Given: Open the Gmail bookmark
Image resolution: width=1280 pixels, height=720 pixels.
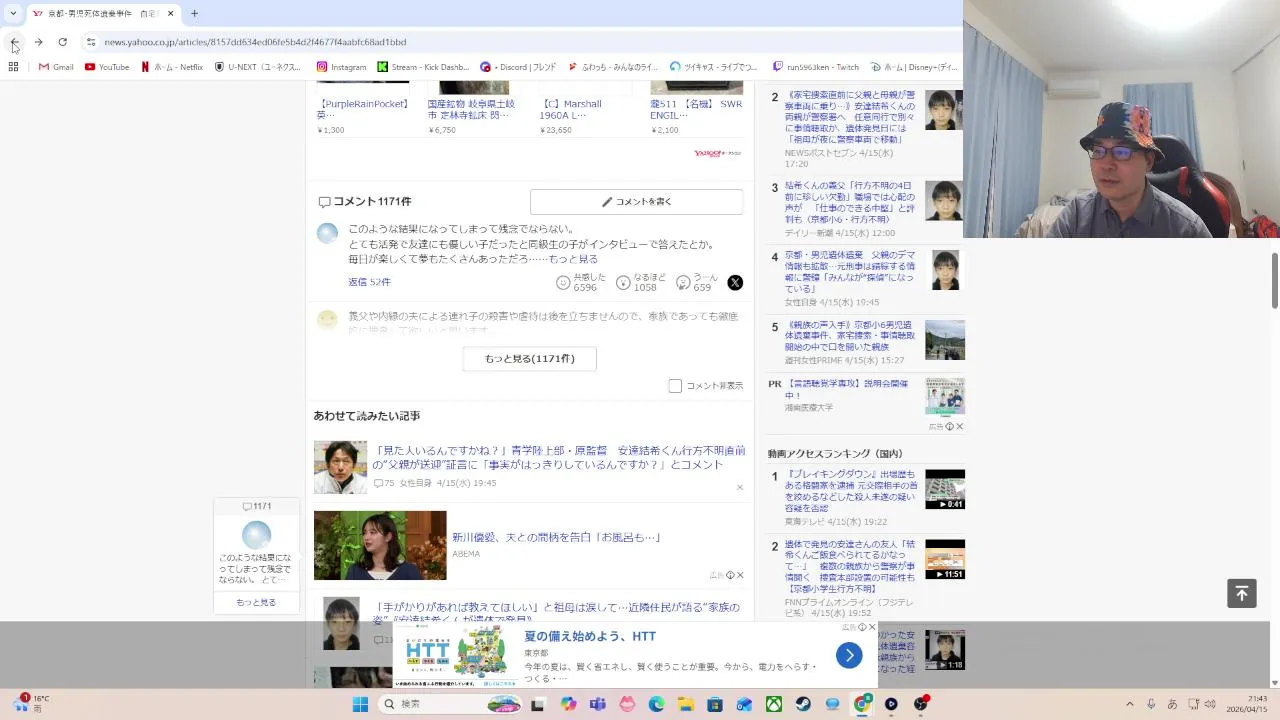Looking at the screenshot, I should coord(56,67).
